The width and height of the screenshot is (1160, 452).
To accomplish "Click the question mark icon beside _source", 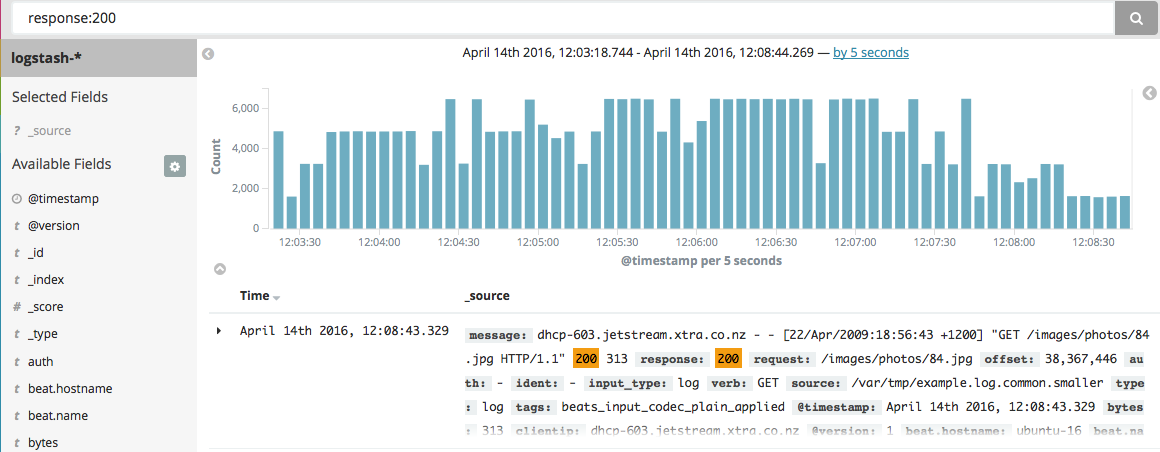I will click(x=16, y=131).
